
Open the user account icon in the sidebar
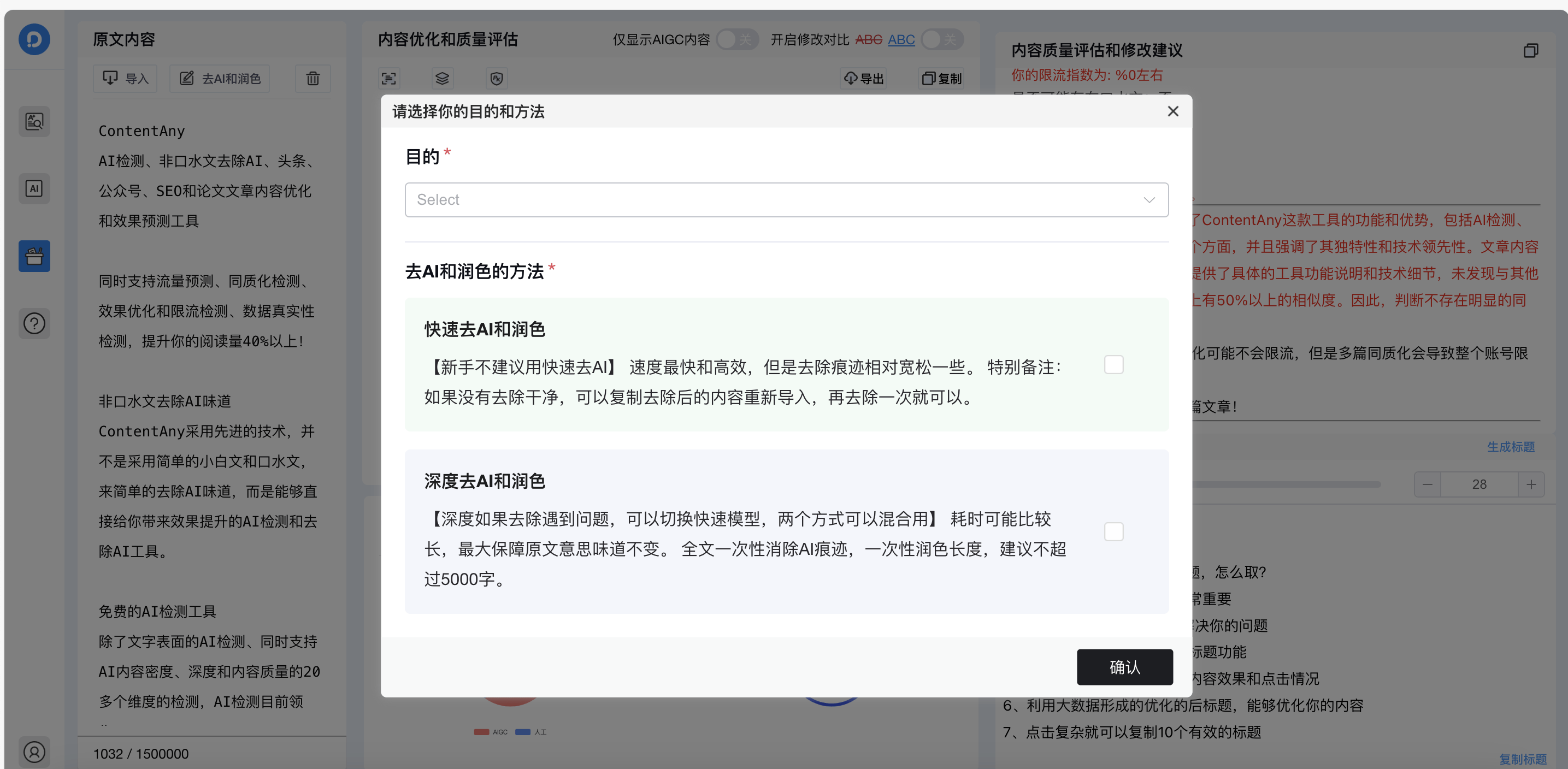pos(34,752)
